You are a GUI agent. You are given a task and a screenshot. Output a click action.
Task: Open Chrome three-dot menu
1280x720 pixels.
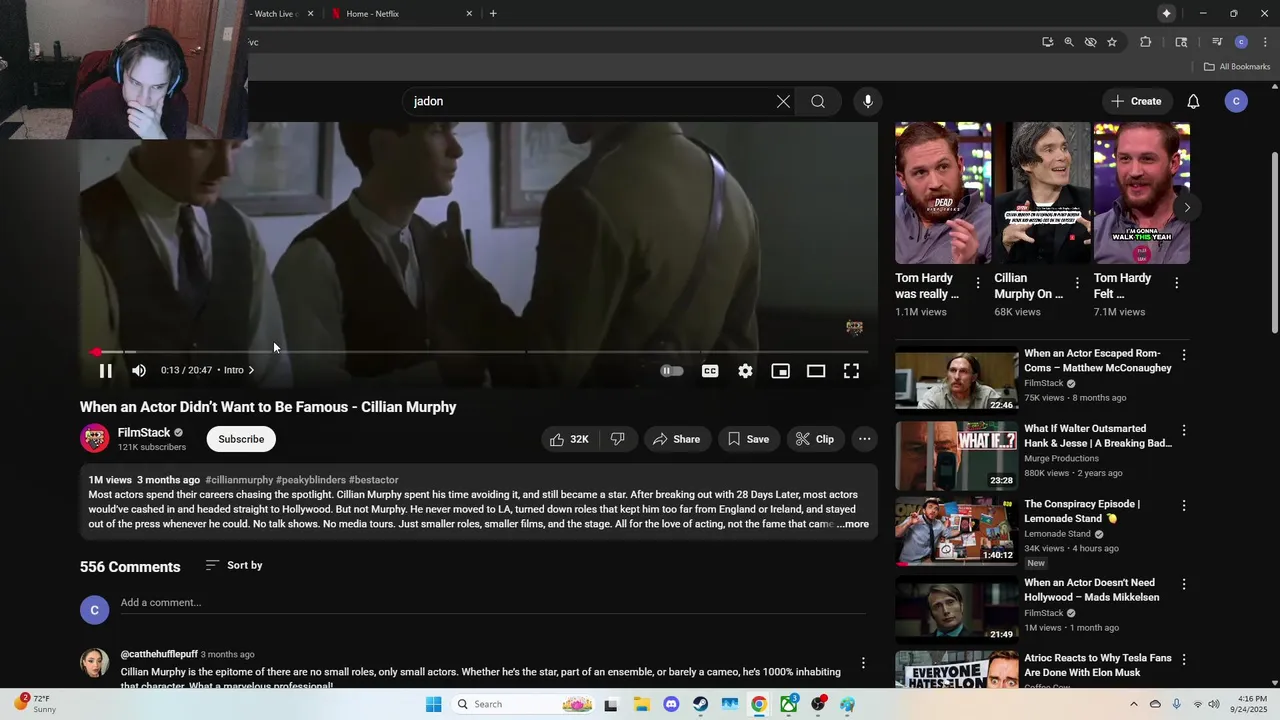click(1265, 42)
